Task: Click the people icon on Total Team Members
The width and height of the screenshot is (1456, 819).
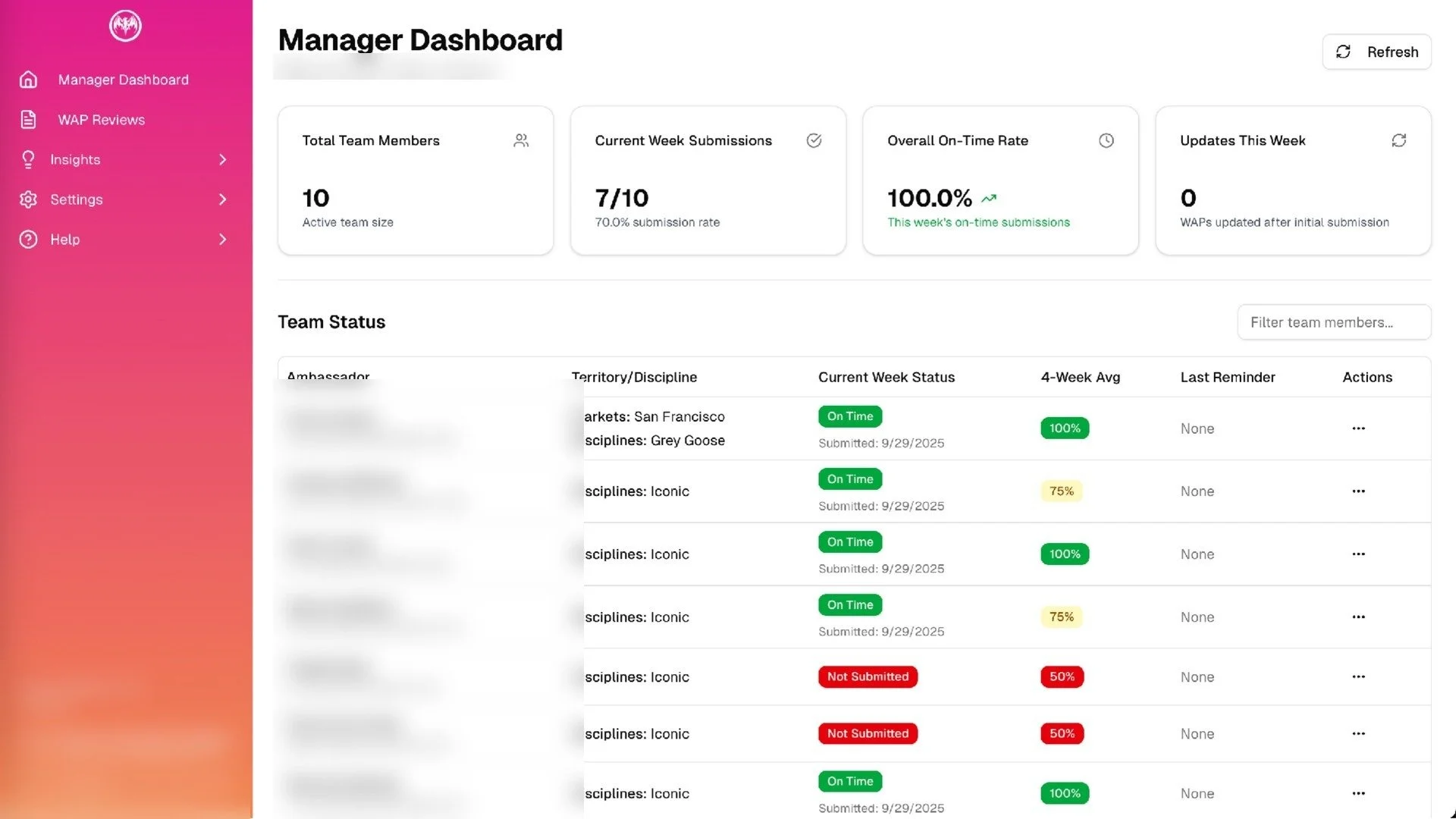Action: [x=521, y=140]
